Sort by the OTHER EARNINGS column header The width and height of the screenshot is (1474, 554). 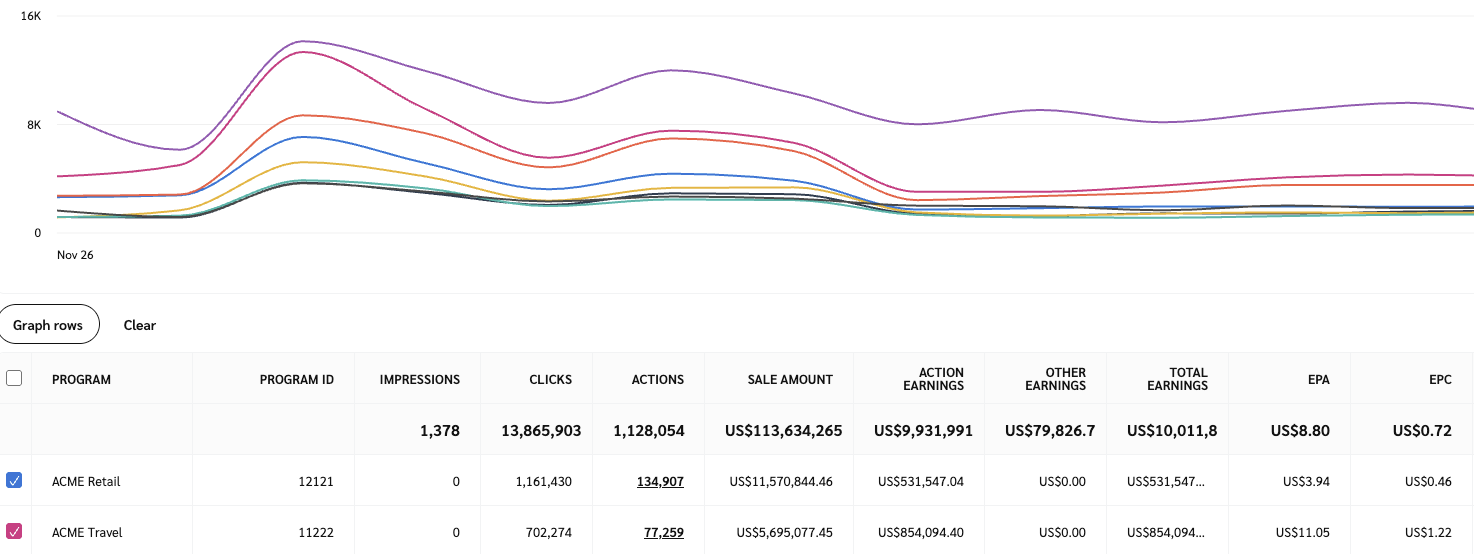1055,379
